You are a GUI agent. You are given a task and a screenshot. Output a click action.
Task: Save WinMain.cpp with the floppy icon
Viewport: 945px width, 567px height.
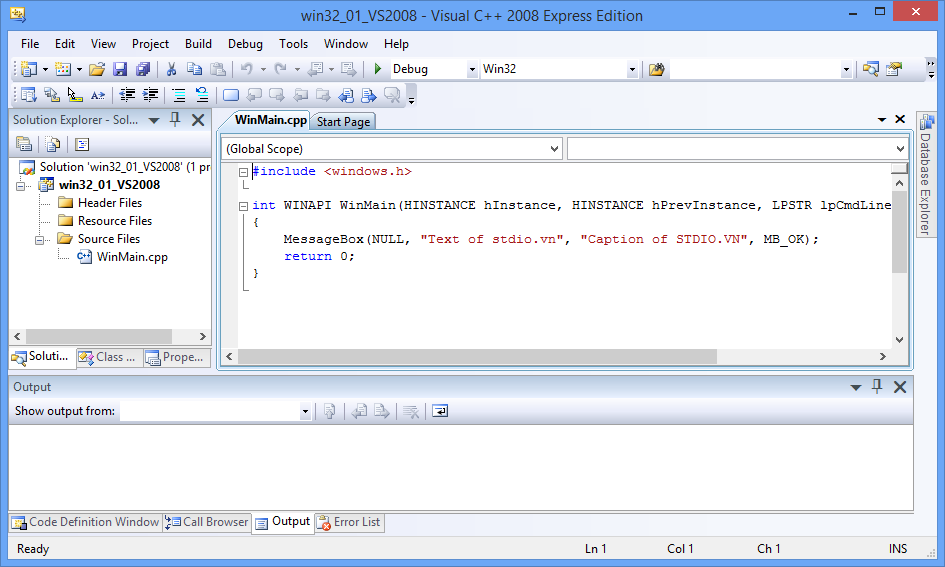(120, 69)
